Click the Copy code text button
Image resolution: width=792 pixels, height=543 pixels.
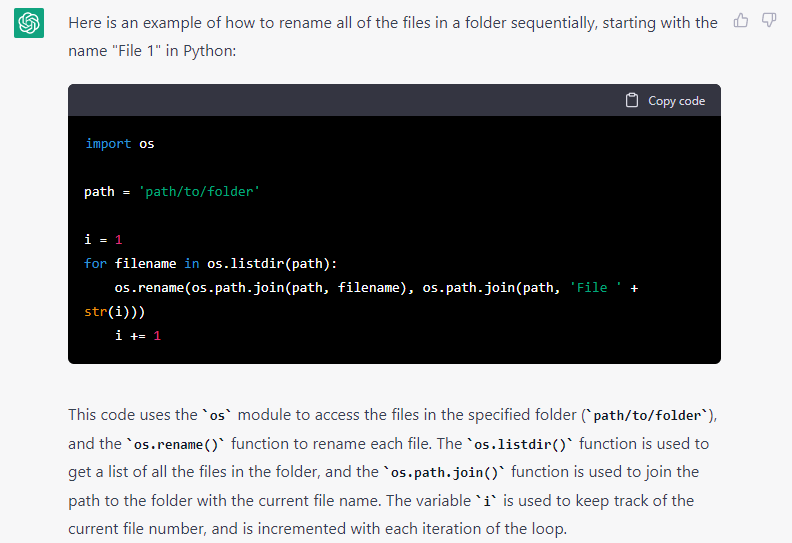pos(676,101)
